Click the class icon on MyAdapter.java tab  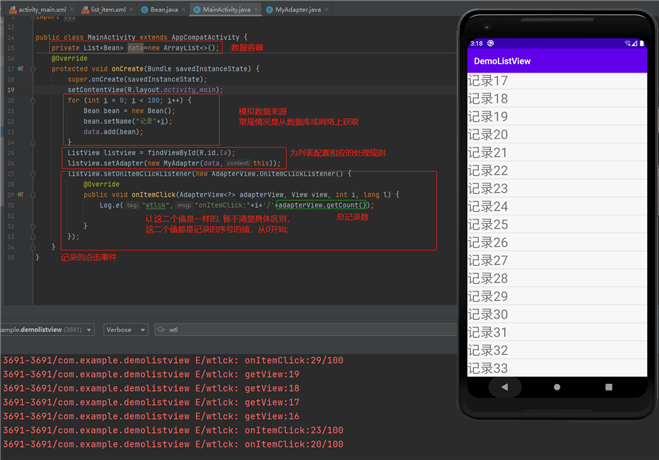click(269, 9)
